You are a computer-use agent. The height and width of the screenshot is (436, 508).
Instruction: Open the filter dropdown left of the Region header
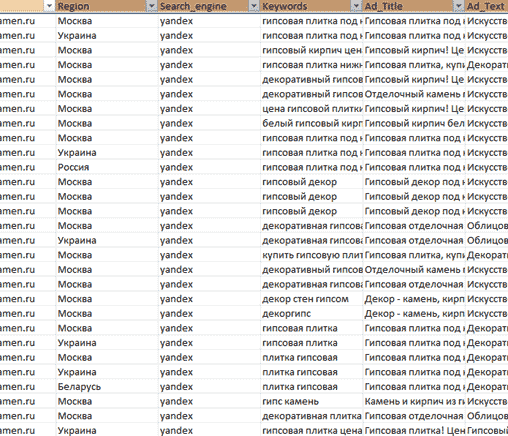(x=49, y=6)
